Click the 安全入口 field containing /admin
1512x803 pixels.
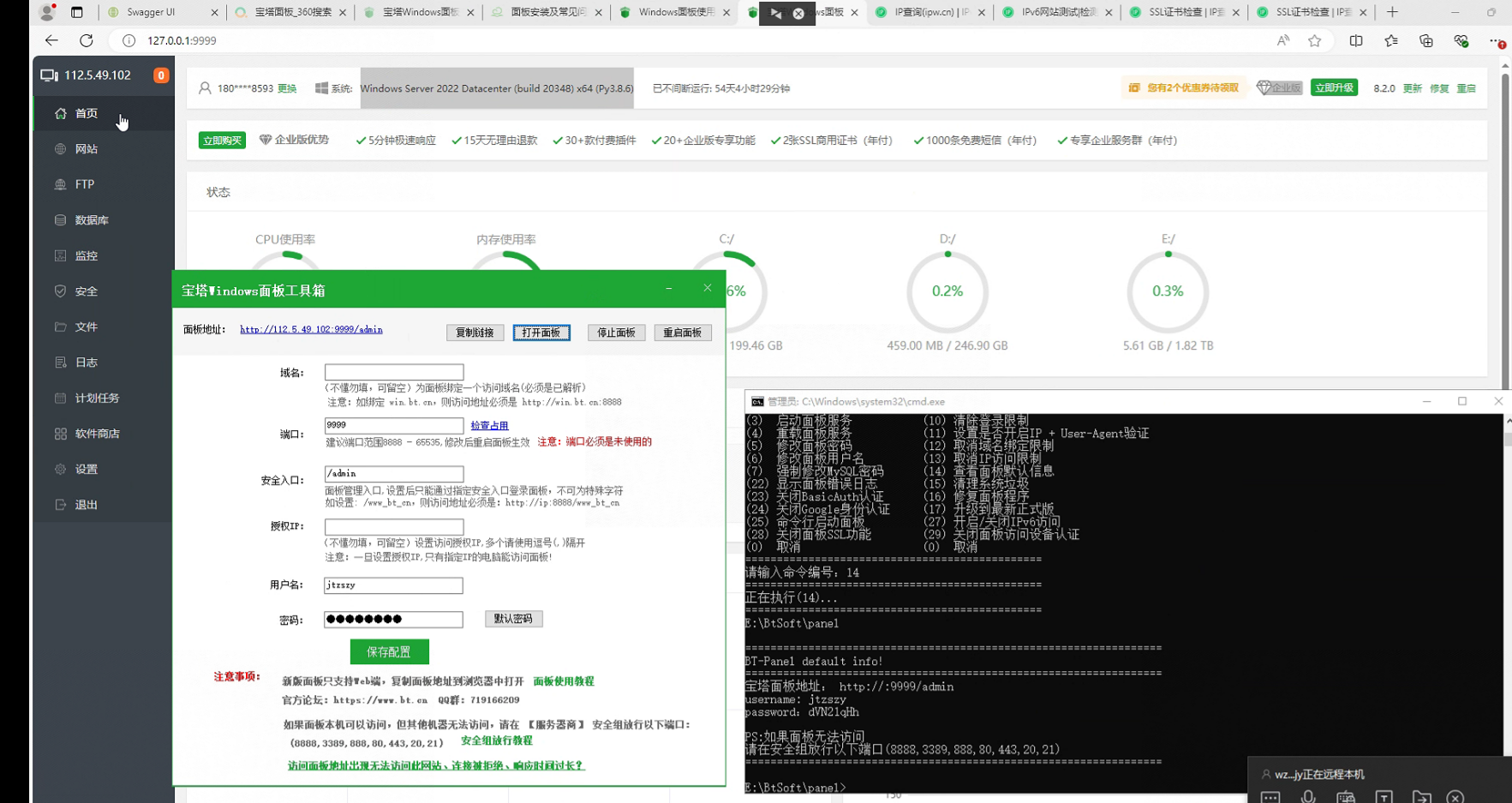[394, 474]
